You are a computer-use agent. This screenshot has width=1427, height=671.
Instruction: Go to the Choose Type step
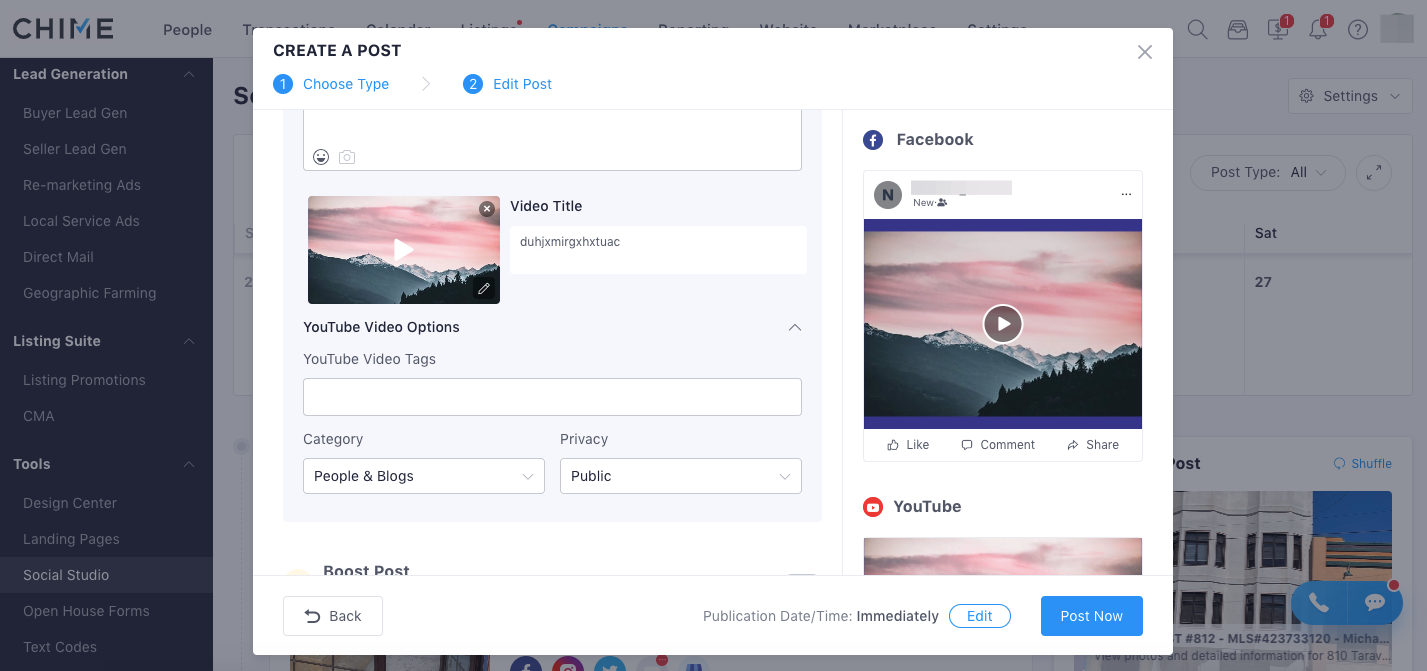click(x=331, y=84)
